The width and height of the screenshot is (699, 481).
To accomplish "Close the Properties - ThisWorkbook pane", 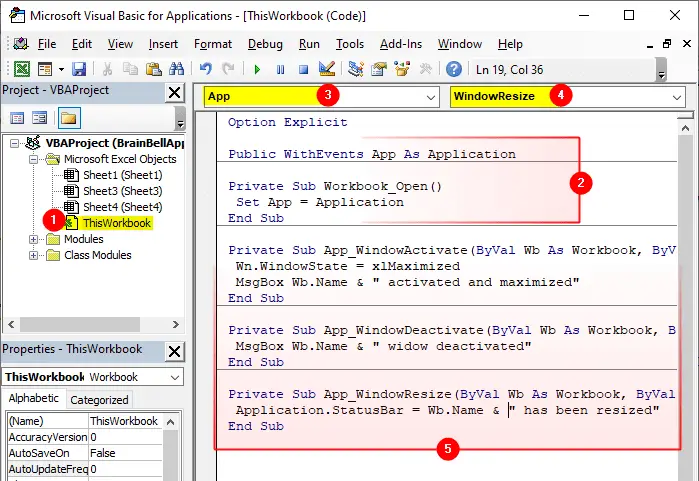I will coord(174,352).
